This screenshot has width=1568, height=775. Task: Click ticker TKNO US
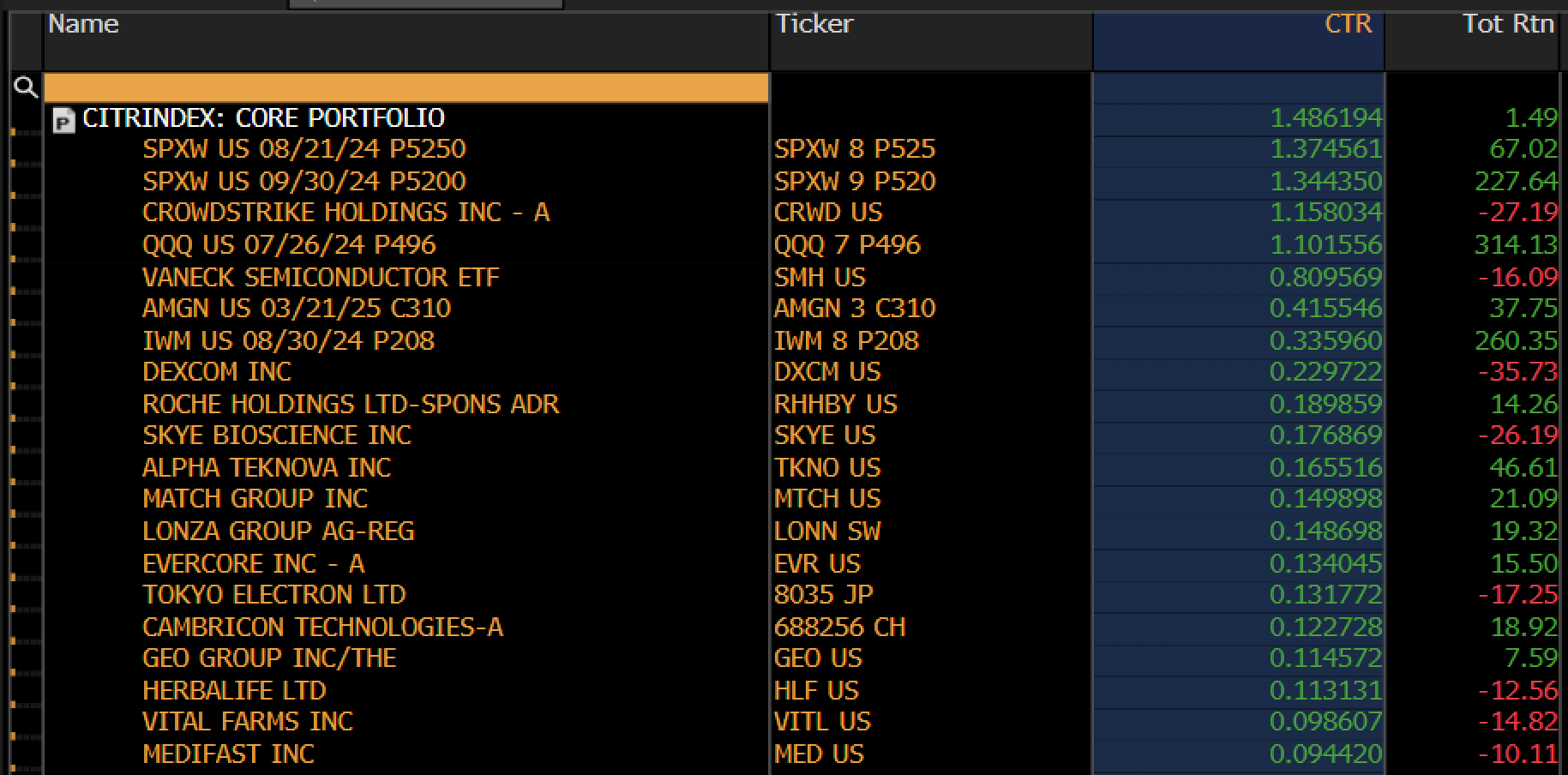(827, 467)
